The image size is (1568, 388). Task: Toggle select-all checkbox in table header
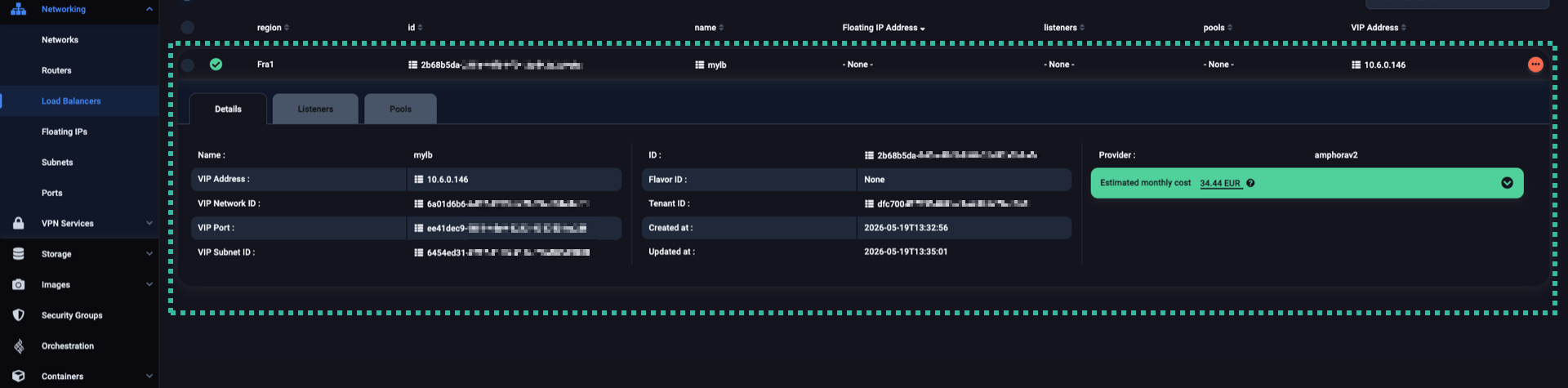tap(188, 27)
